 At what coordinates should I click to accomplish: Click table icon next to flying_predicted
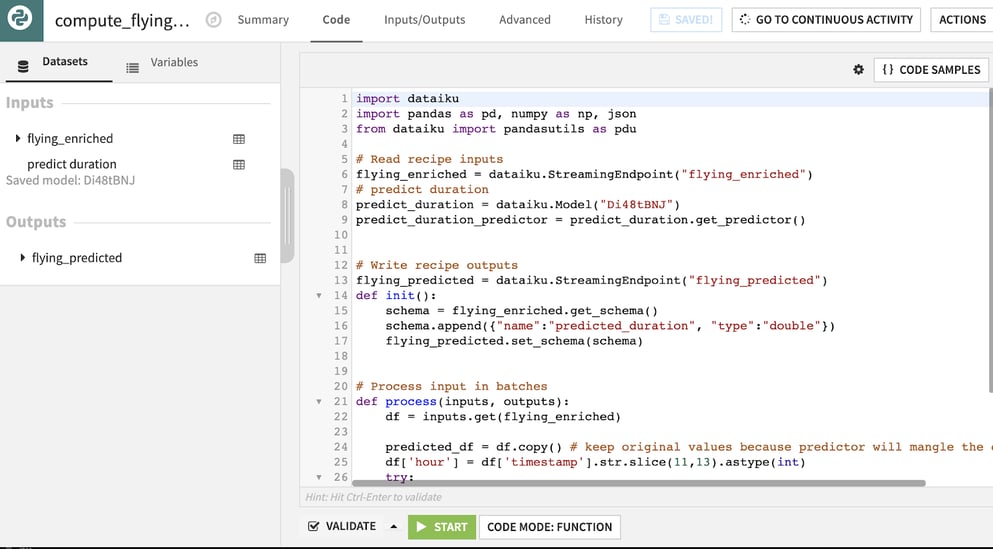click(260, 258)
